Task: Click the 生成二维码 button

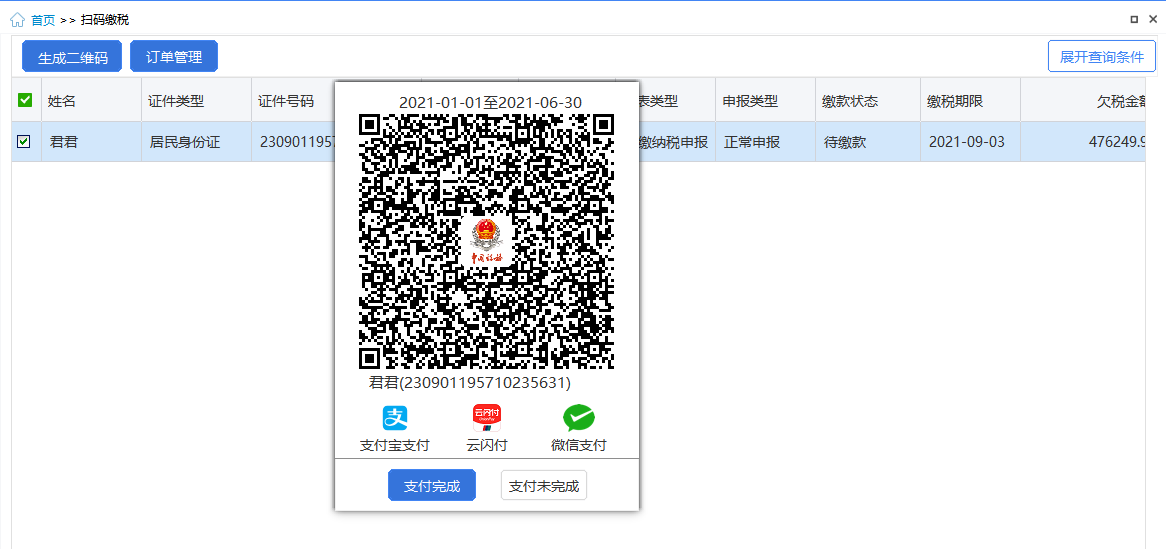Action: click(72, 57)
